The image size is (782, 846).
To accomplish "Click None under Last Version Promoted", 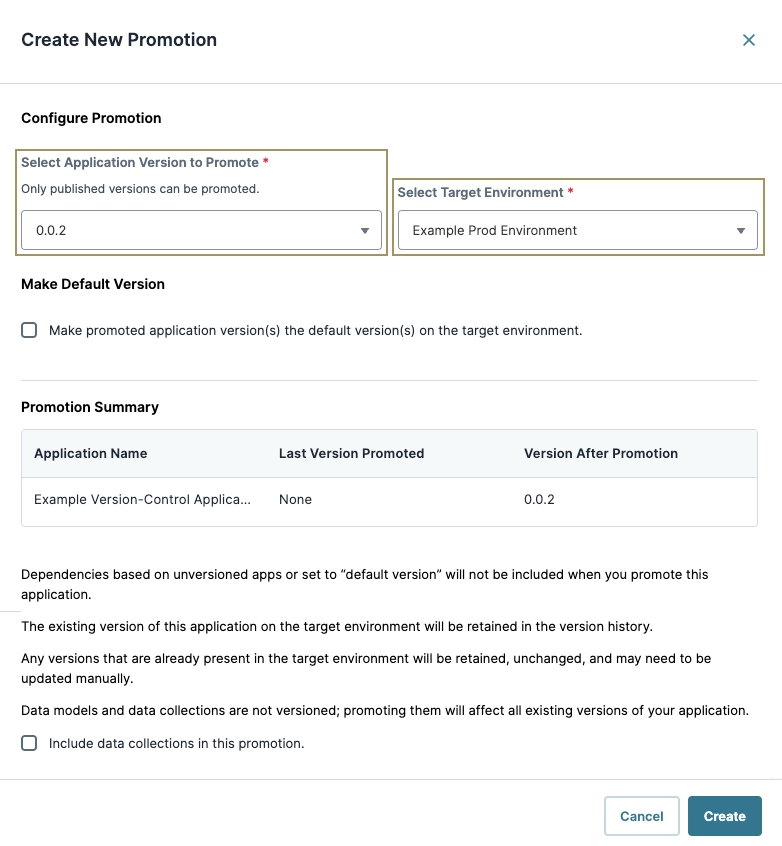I will [x=294, y=499].
